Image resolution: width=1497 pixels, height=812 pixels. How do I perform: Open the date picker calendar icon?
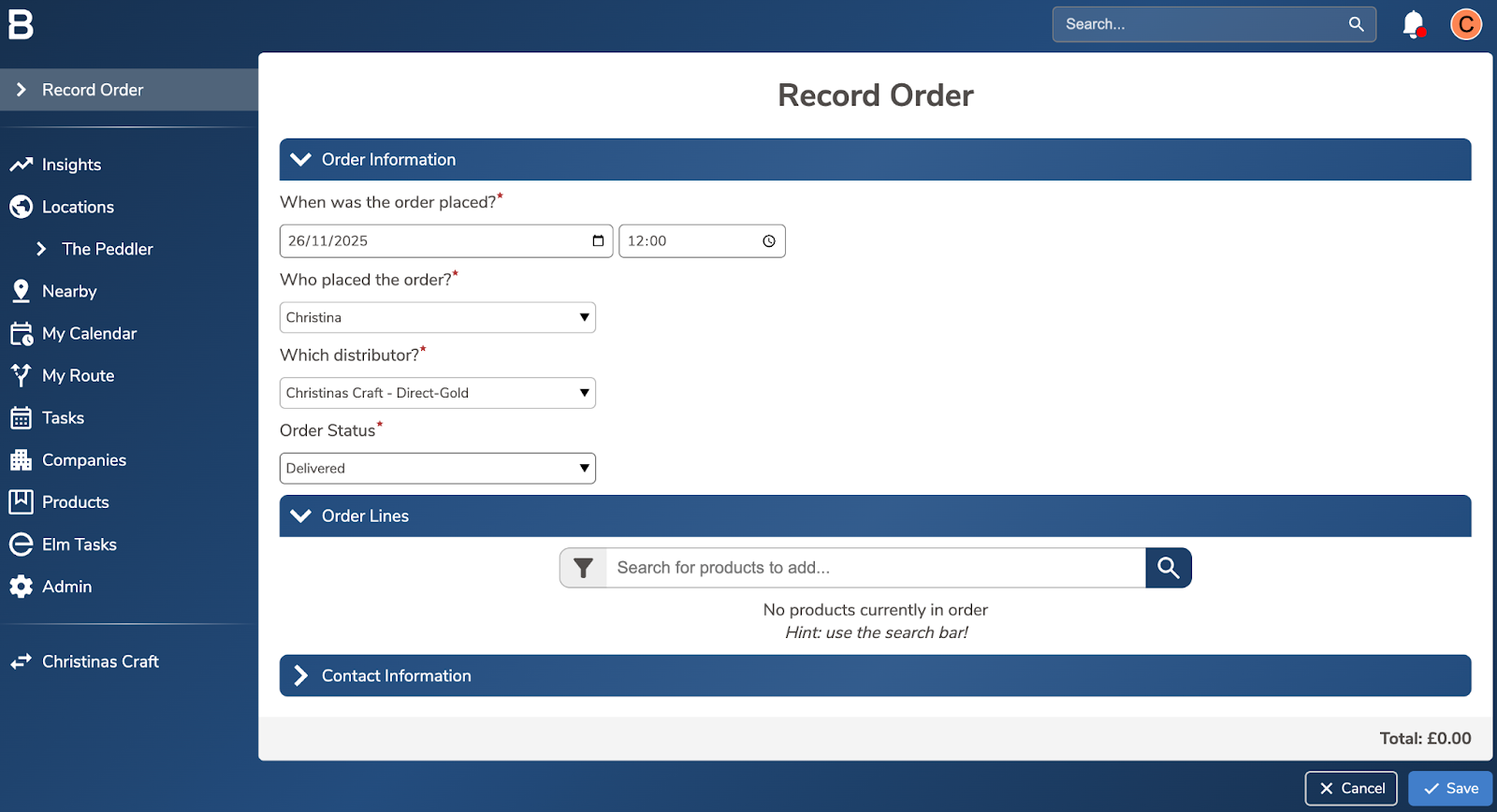pyautogui.click(x=598, y=241)
